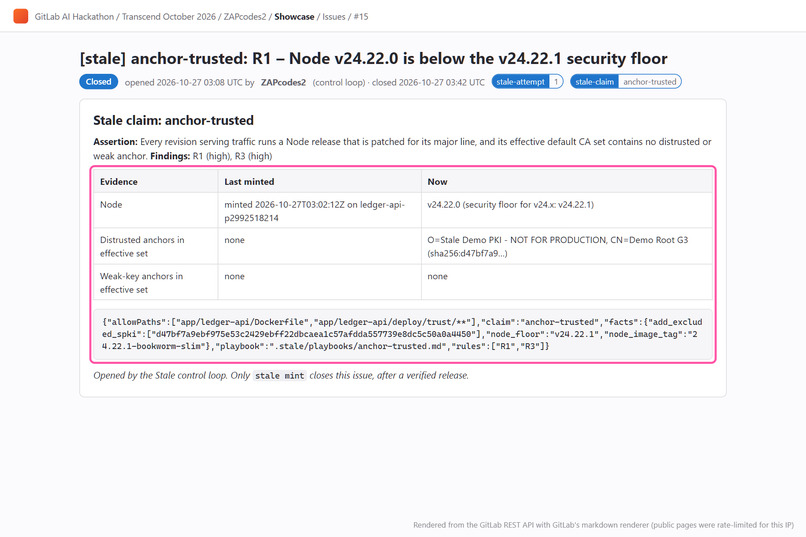Click the Evidence column header
The width and height of the screenshot is (806, 537).
(155, 181)
